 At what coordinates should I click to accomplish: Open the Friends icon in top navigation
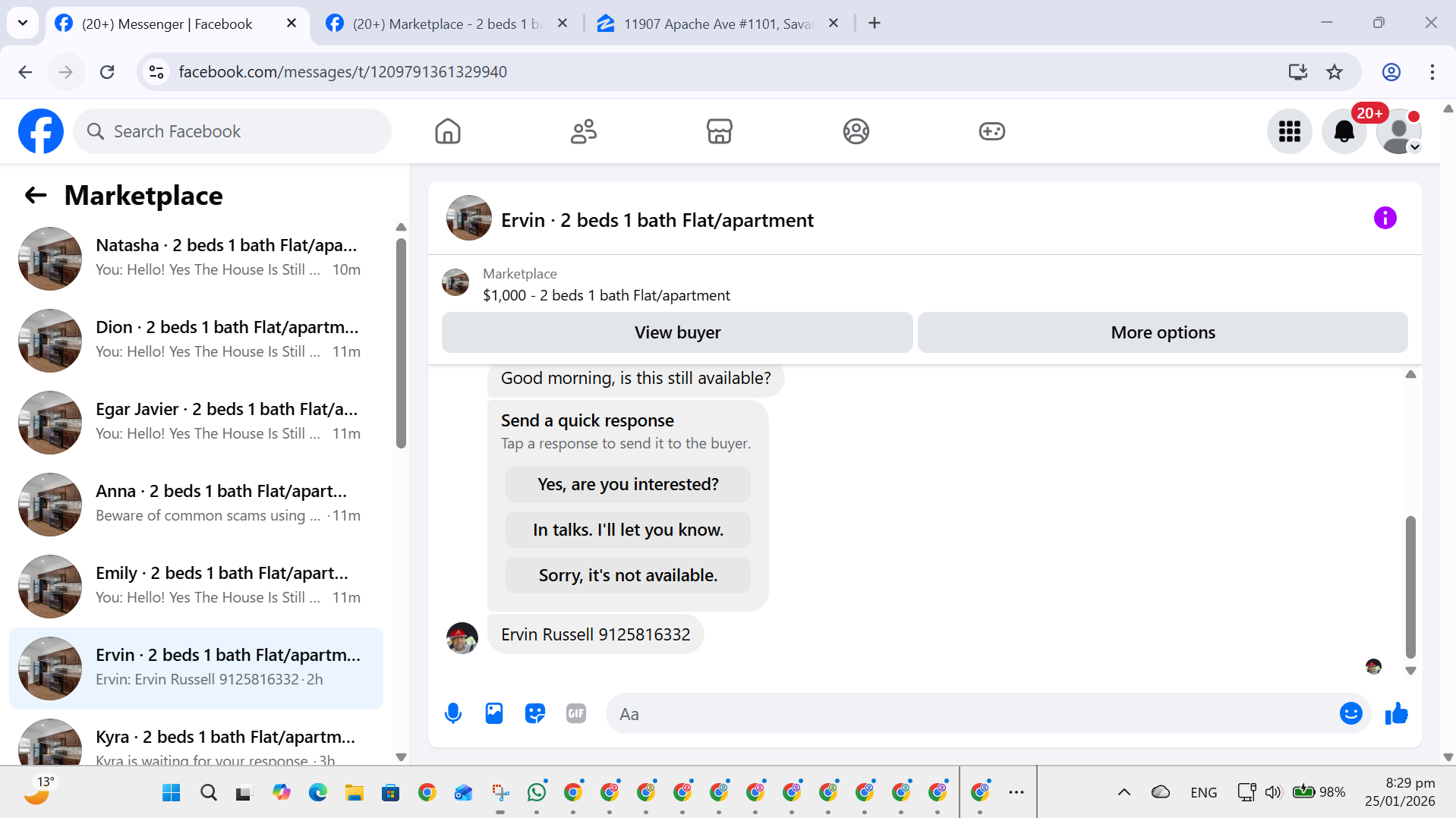584,131
